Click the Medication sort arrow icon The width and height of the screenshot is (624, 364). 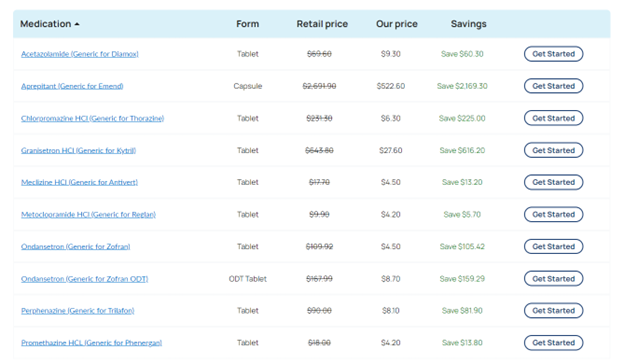point(77,24)
